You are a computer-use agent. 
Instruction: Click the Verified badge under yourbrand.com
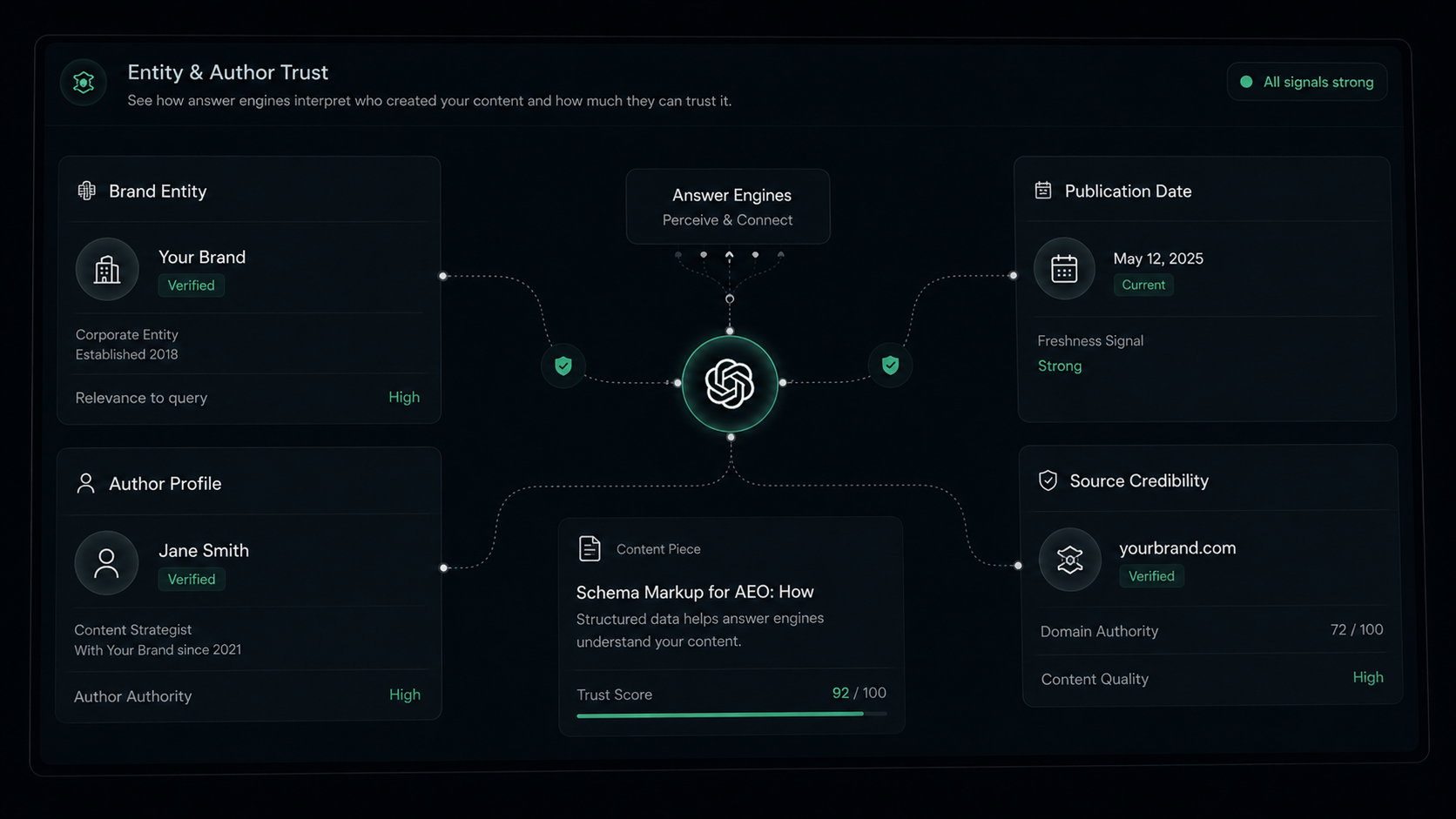[1151, 576]
